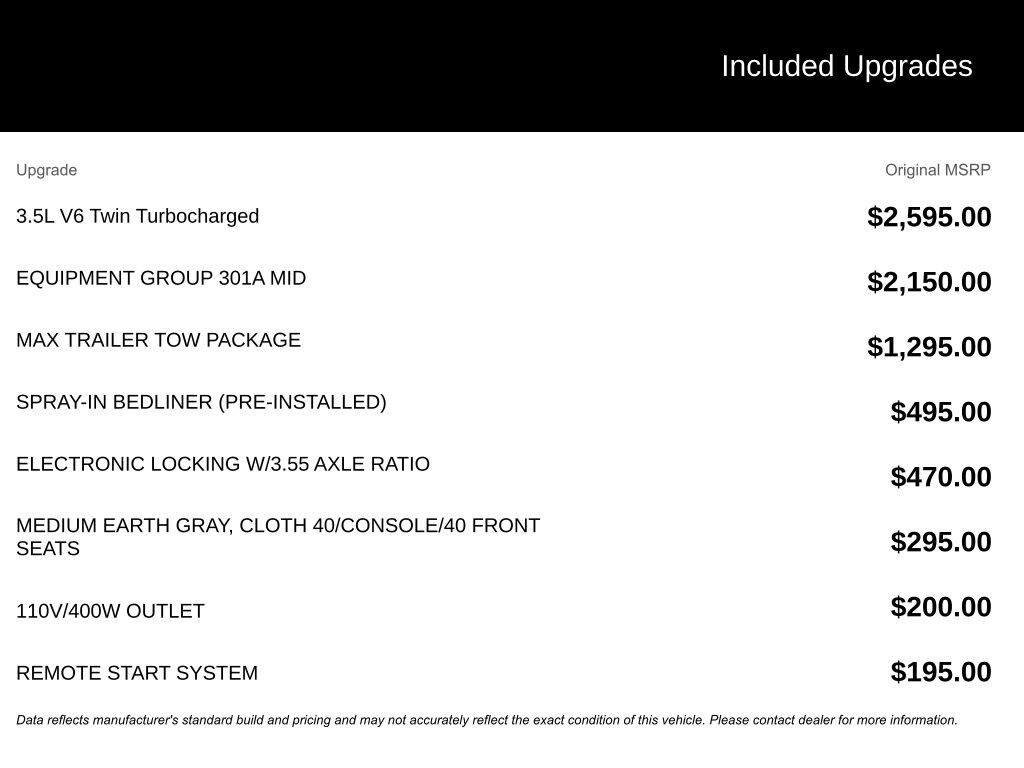1024x768 pixels.
Task: Click the Upgrade column header
Action: (x=47, y=170)
